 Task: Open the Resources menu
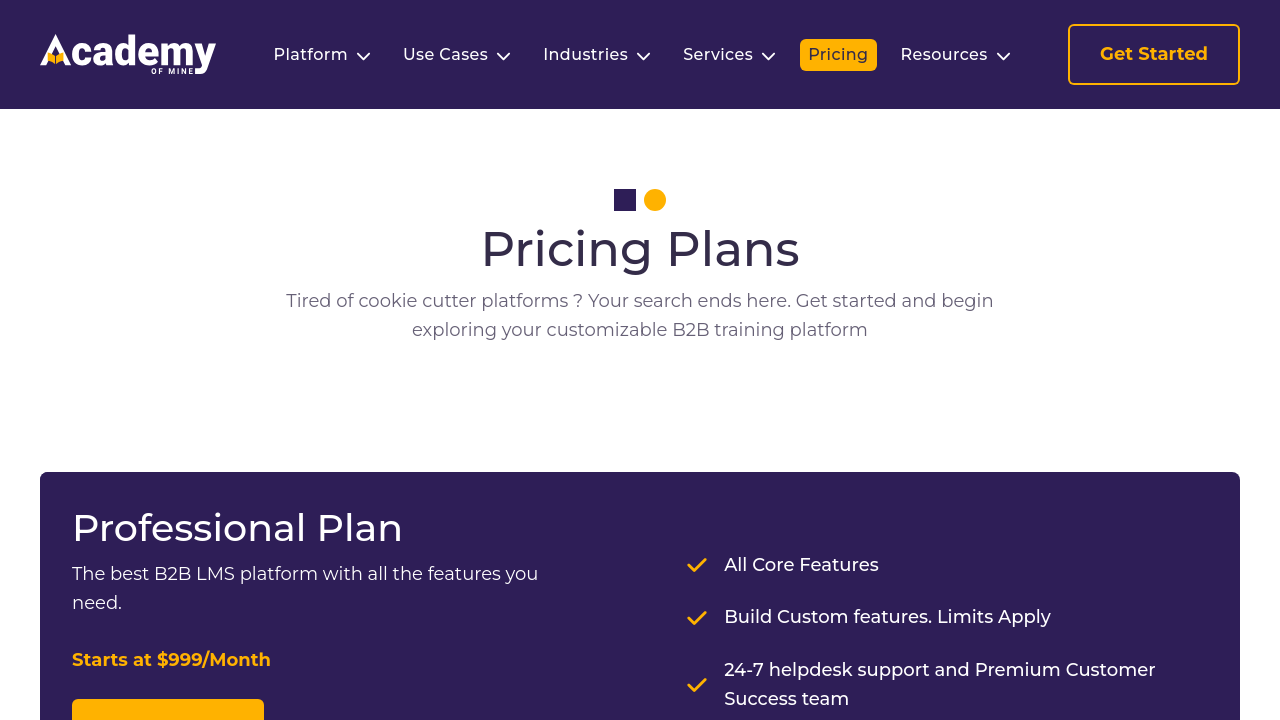click(943, 55)
